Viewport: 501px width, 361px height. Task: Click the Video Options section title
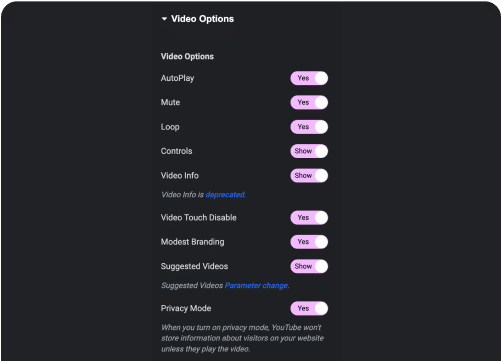coord(202,19)
